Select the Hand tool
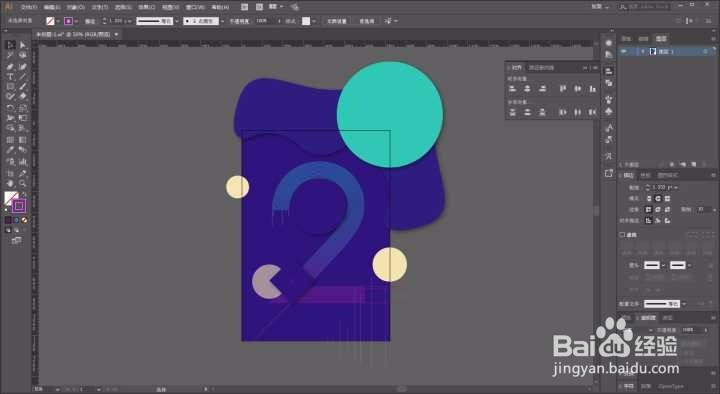The height and width of the screenshot is (394, 720). [x=11, y=184]
